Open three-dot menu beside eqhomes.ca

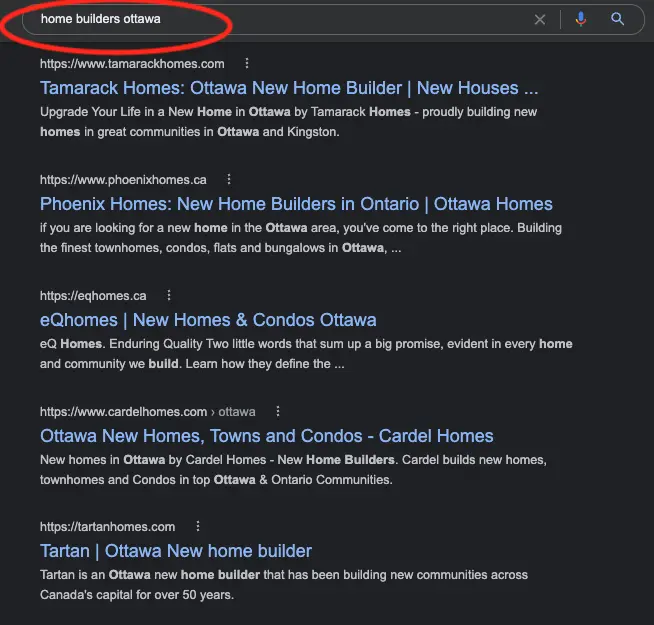(x=169, y=296)
